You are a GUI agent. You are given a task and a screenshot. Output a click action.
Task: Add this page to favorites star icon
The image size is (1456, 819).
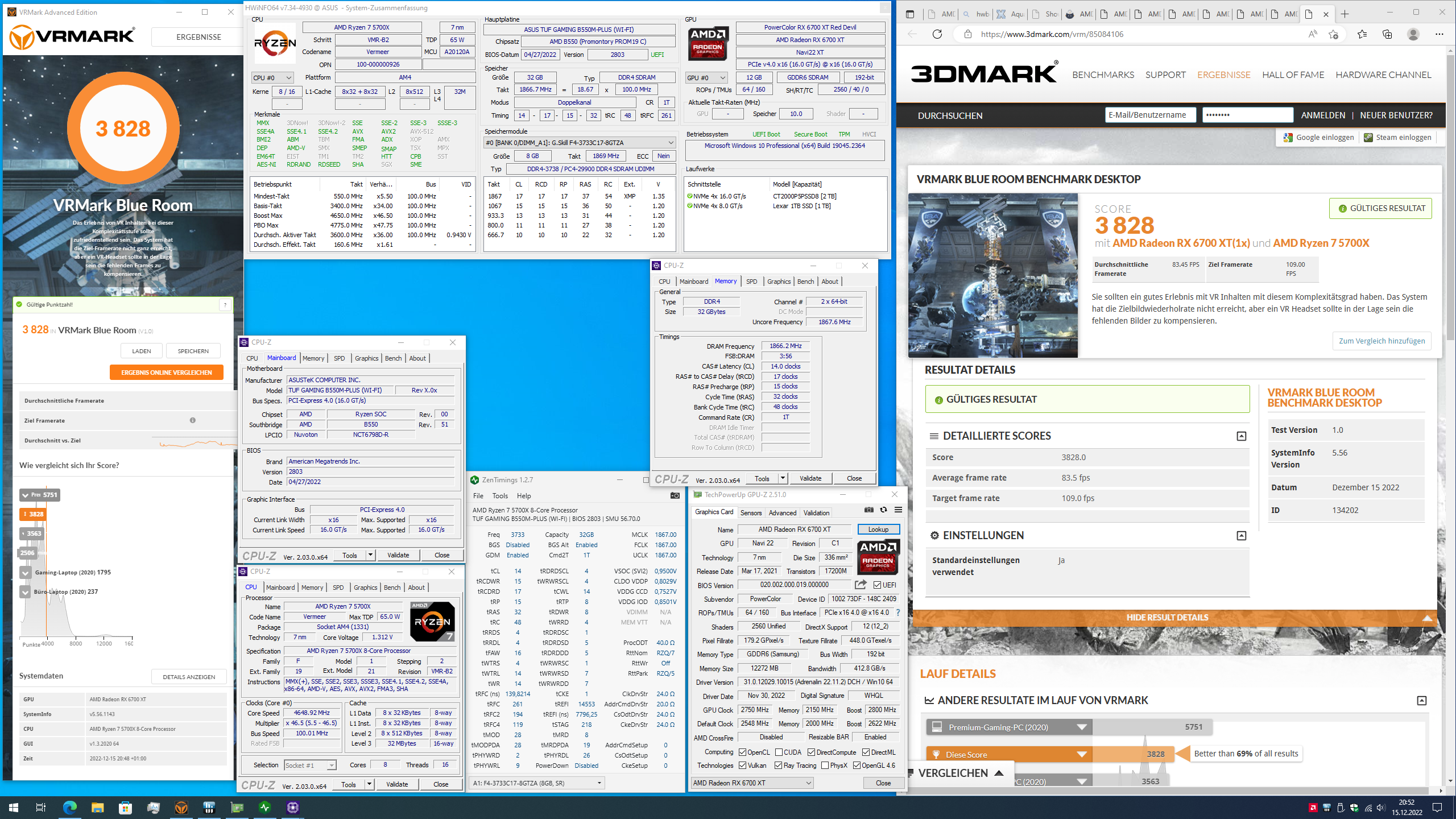1333,34
